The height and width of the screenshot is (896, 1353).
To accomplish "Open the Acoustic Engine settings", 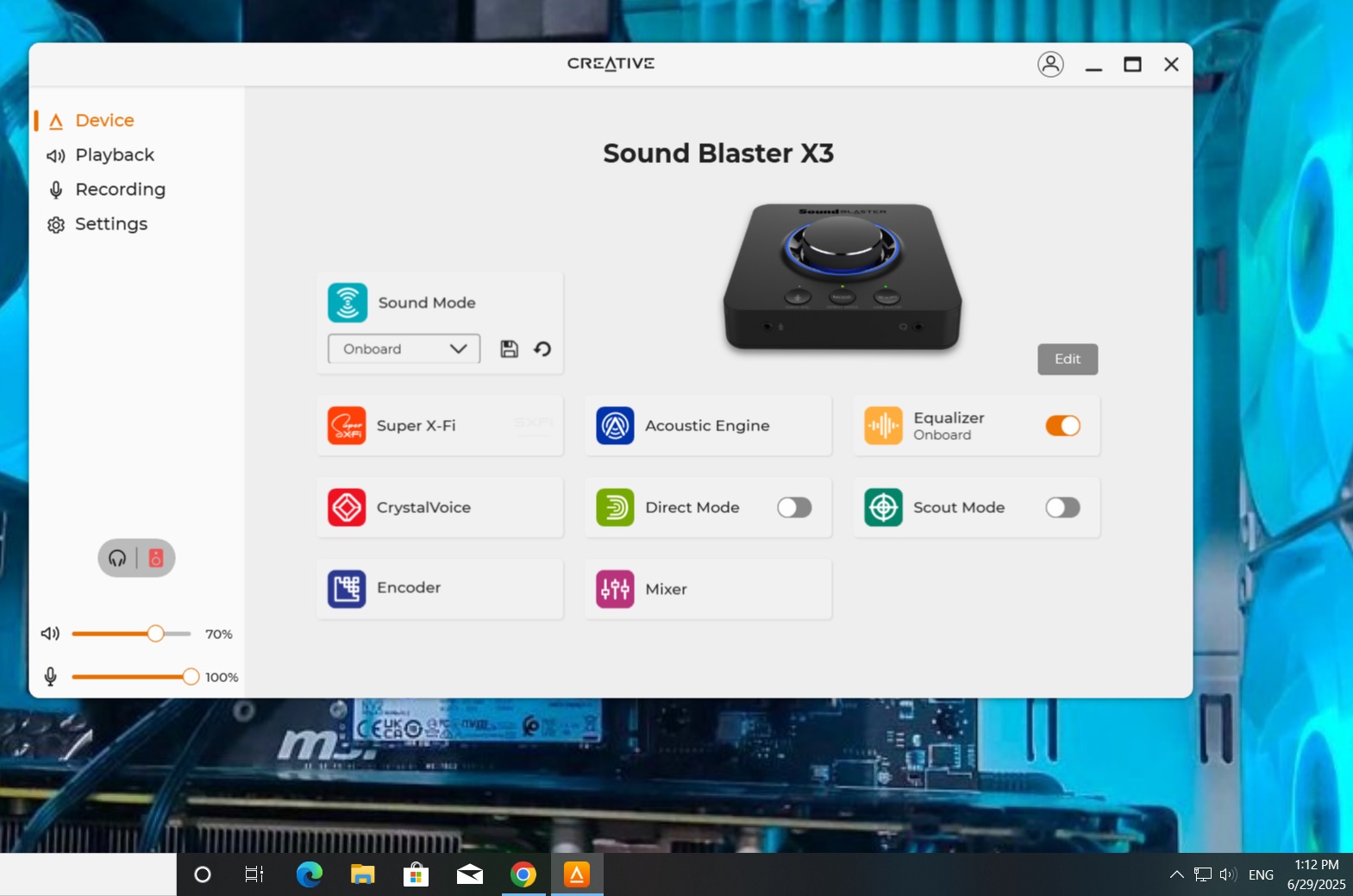I will 708,425.
